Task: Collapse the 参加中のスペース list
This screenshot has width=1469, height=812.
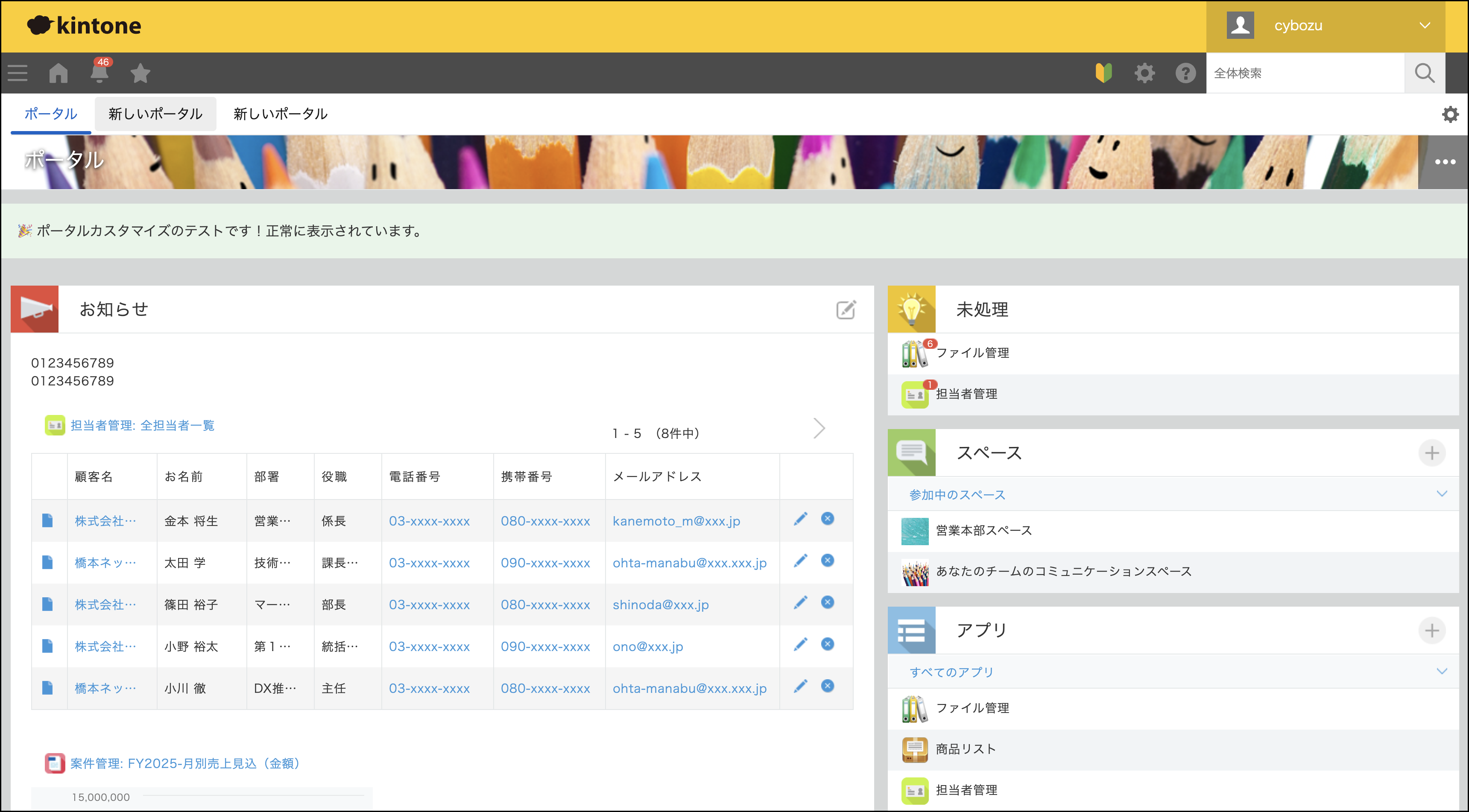Action: click(1441, 494)
